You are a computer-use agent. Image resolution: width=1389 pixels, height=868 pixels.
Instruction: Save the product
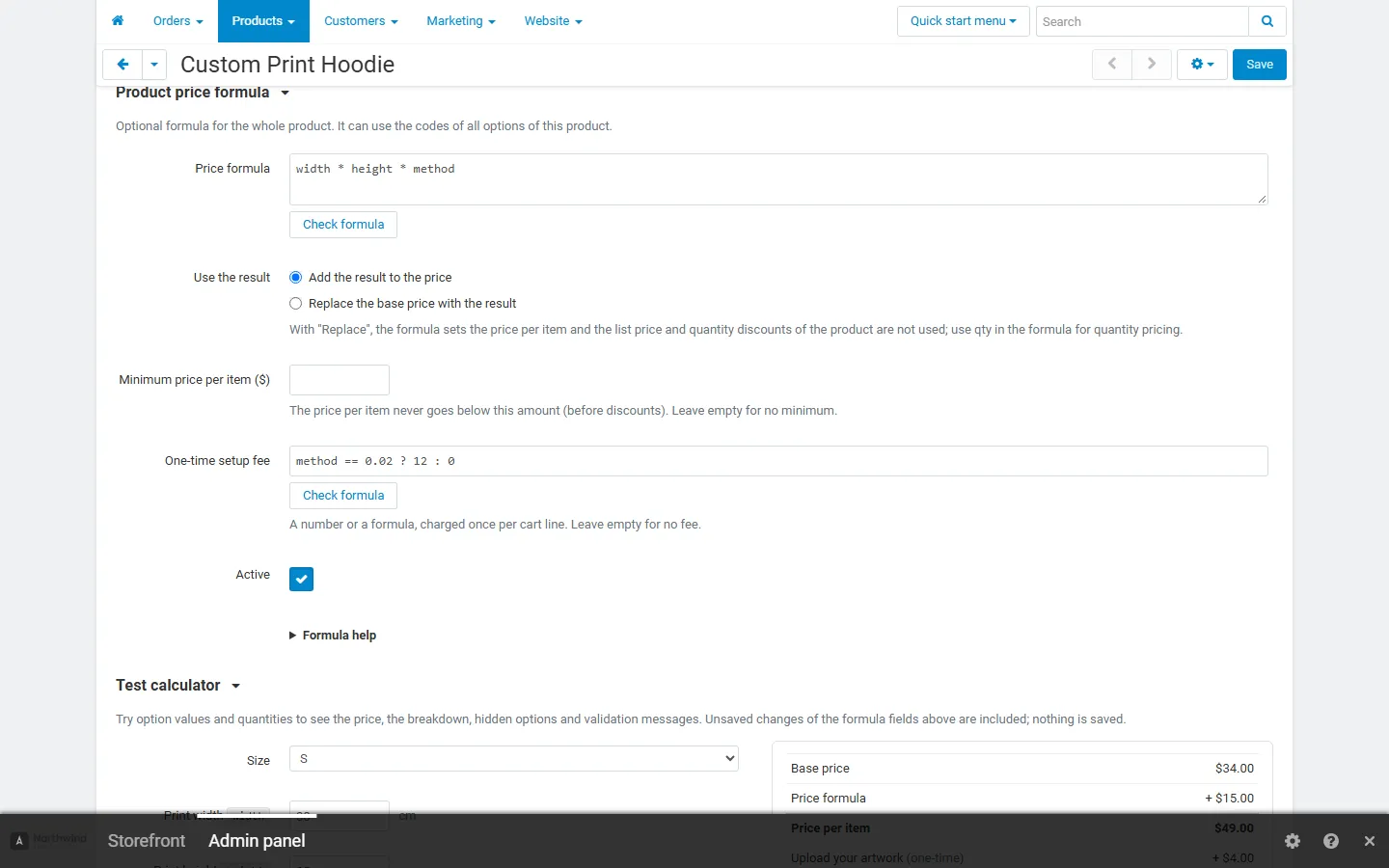click(1259, 65)
